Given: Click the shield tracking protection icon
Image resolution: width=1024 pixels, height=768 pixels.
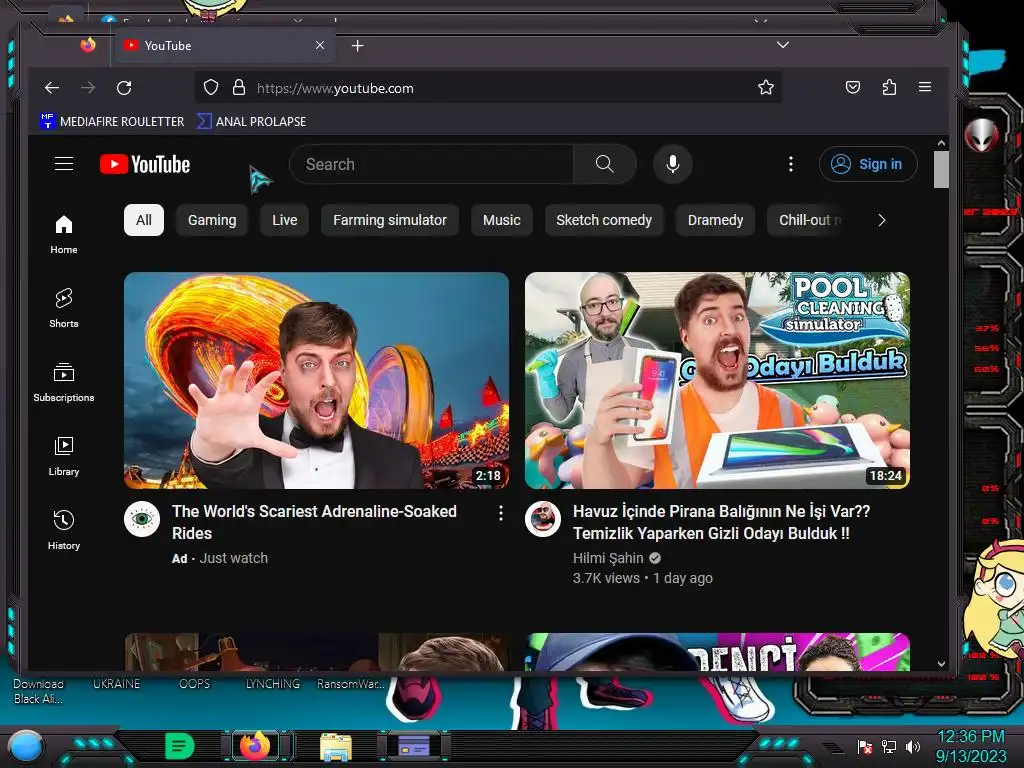Looking at the screenshot, I should (x=210, y=88).
